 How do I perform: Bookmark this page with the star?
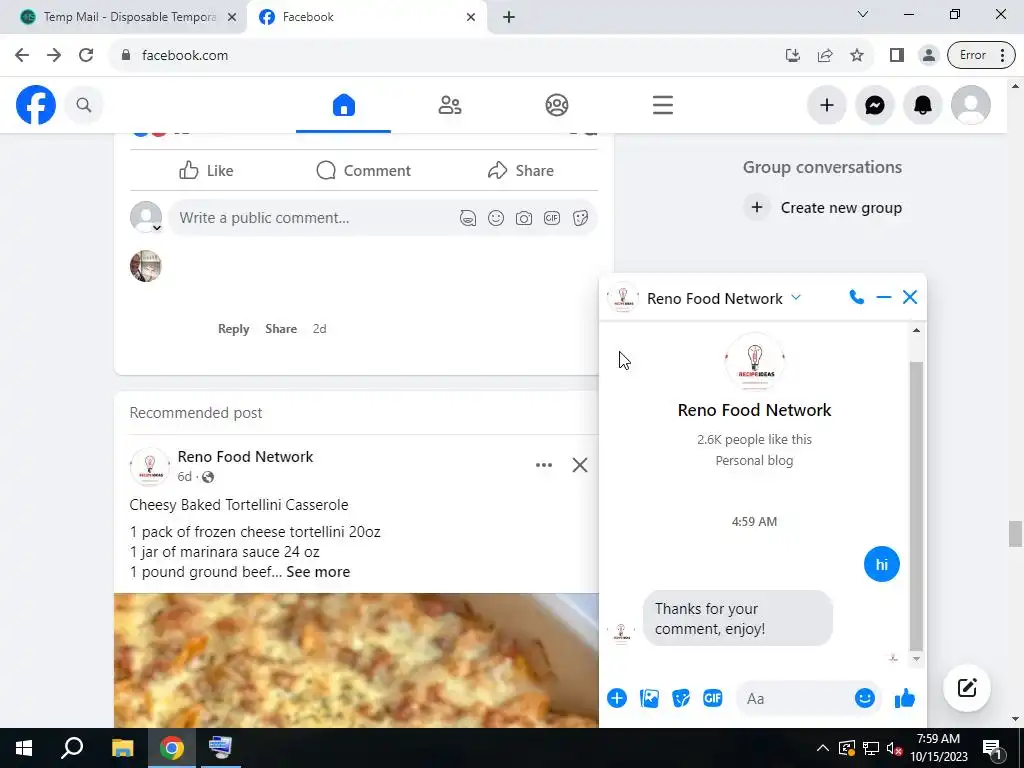coord(857,55)
